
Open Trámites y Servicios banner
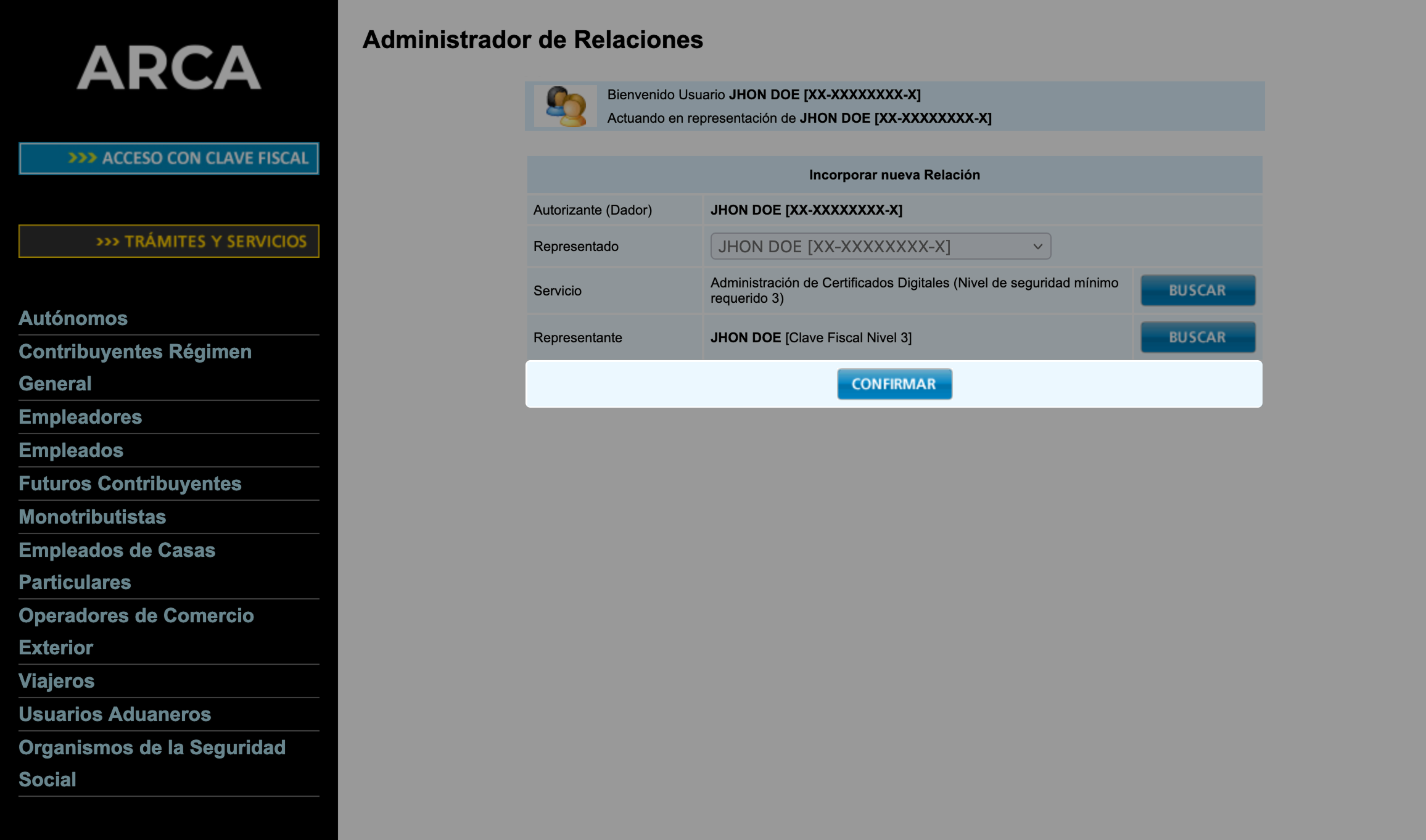click(168, 241)
